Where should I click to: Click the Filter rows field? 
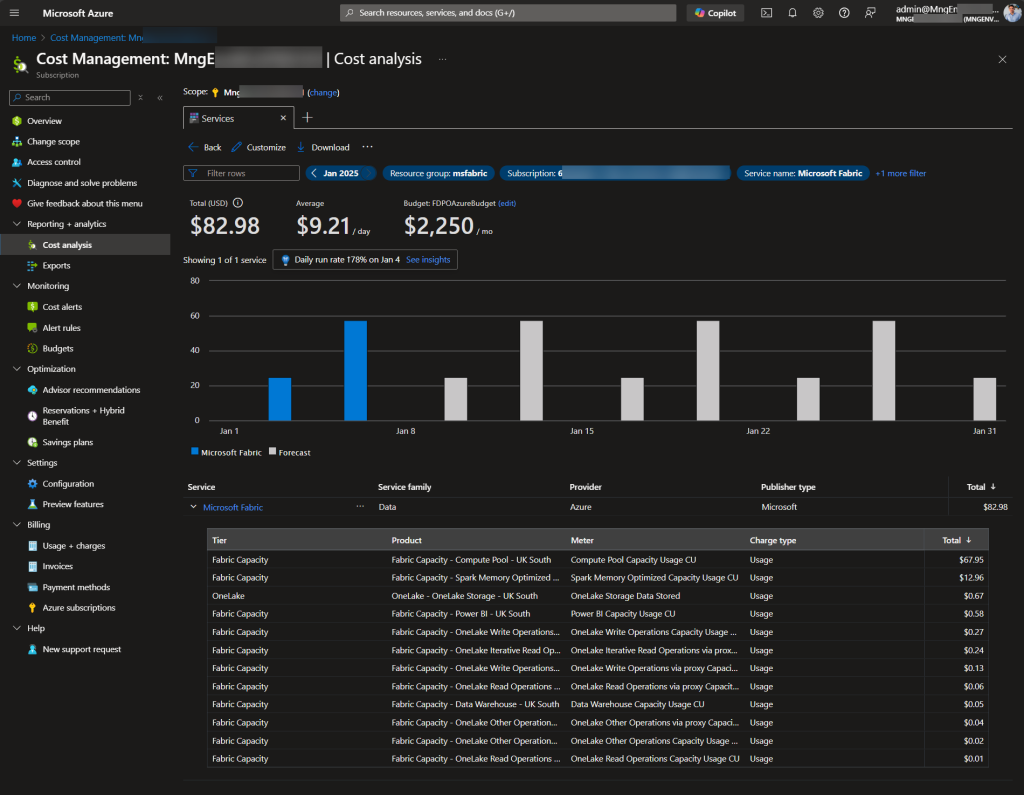tap(241, 173)
